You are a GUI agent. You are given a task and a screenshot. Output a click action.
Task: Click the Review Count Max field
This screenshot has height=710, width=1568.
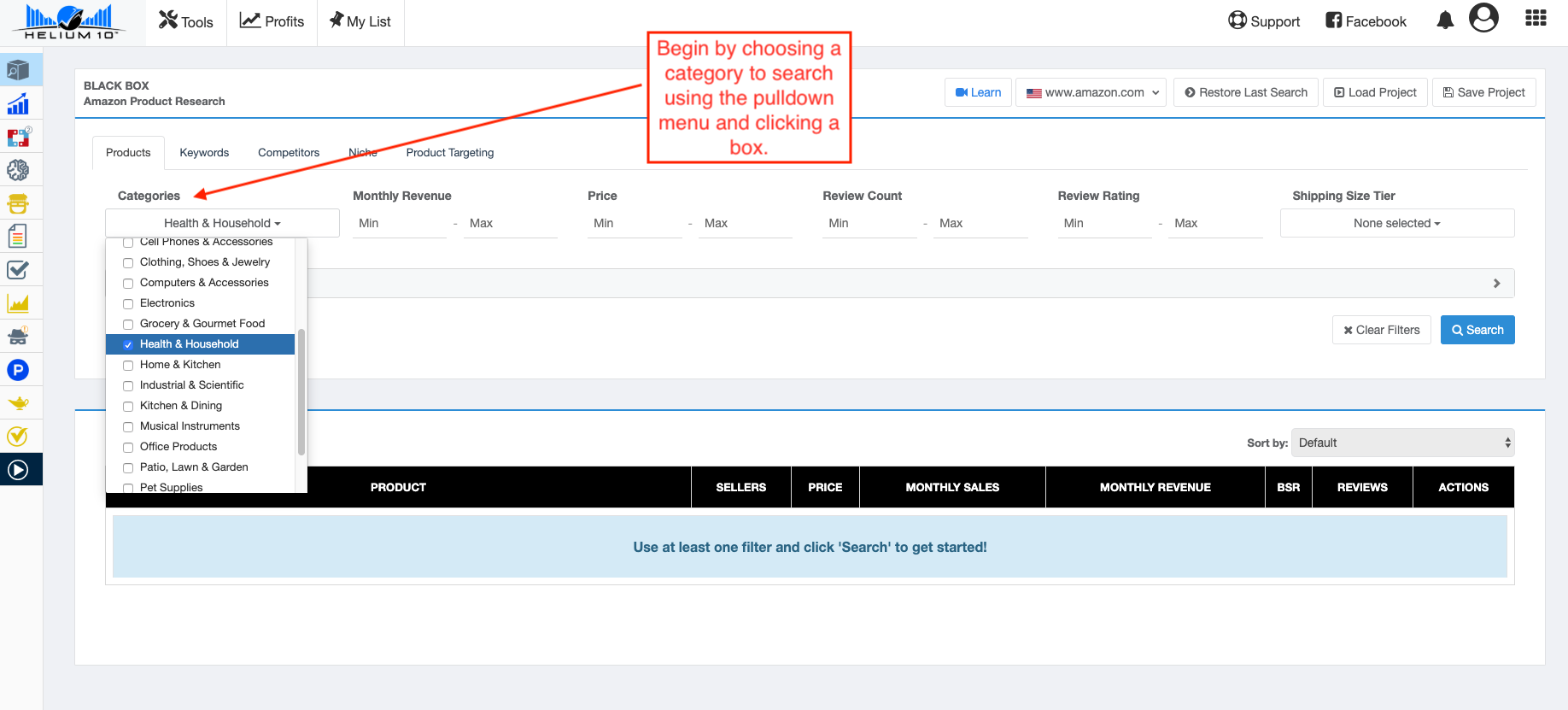tap(980, 223)
